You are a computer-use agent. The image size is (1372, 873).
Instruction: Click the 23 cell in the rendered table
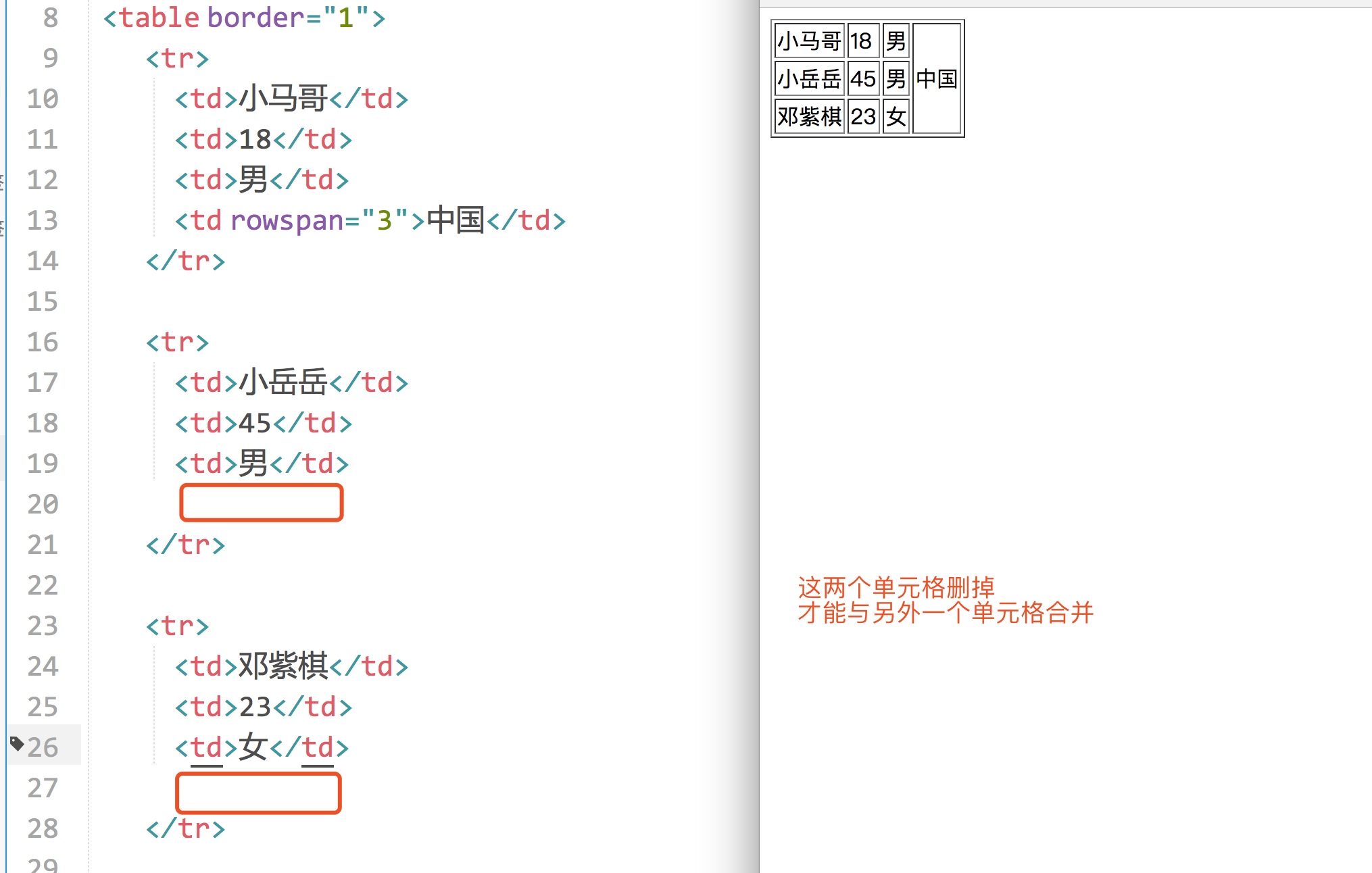click(x=862, y=117)
